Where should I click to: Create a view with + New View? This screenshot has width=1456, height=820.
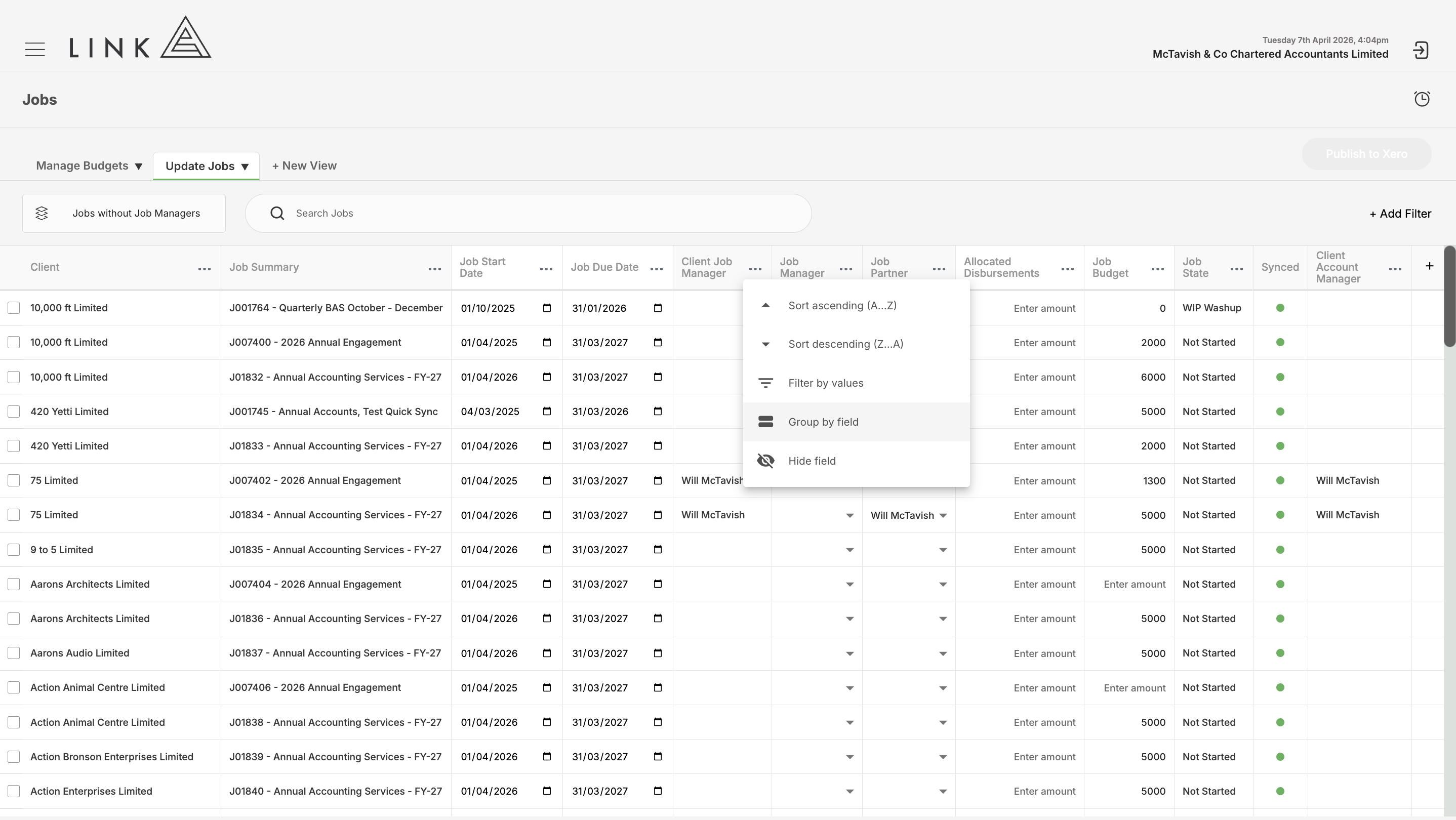pos(304,166)
